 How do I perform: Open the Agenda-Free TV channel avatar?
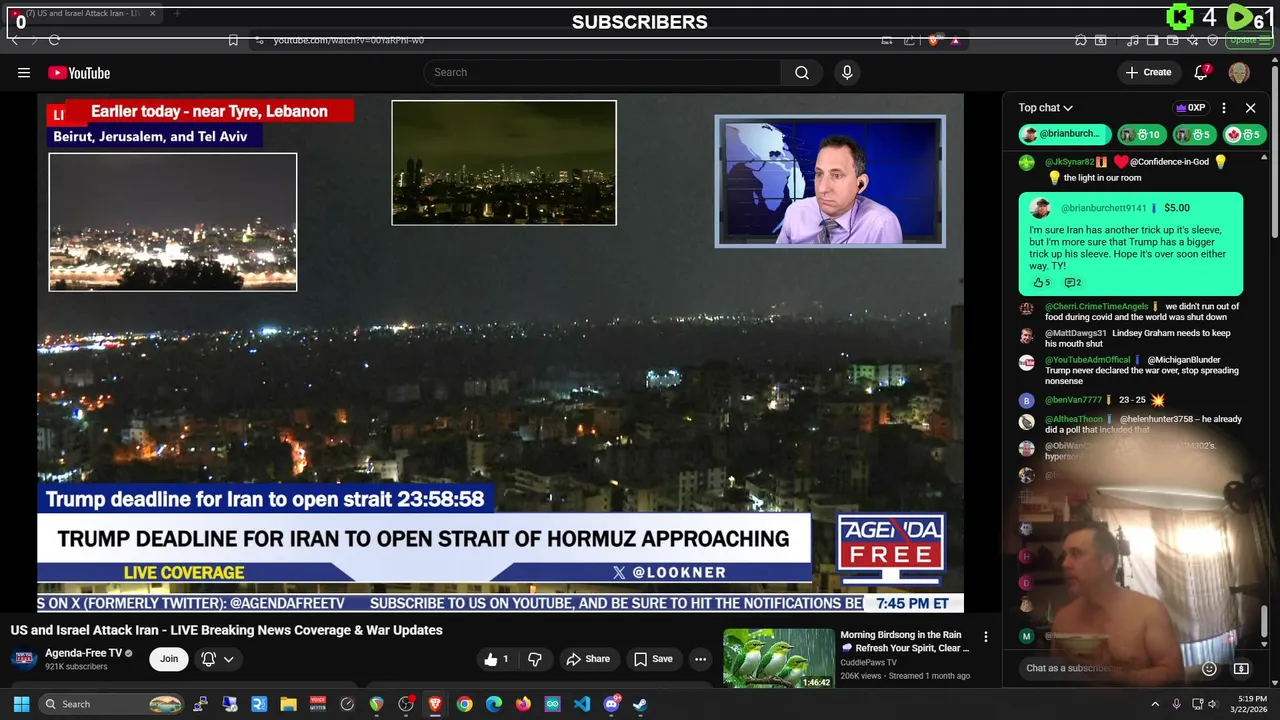point(24,659)
